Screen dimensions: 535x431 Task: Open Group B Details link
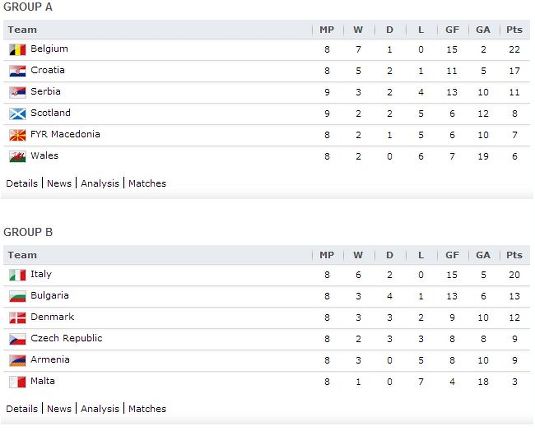(22, 409)
